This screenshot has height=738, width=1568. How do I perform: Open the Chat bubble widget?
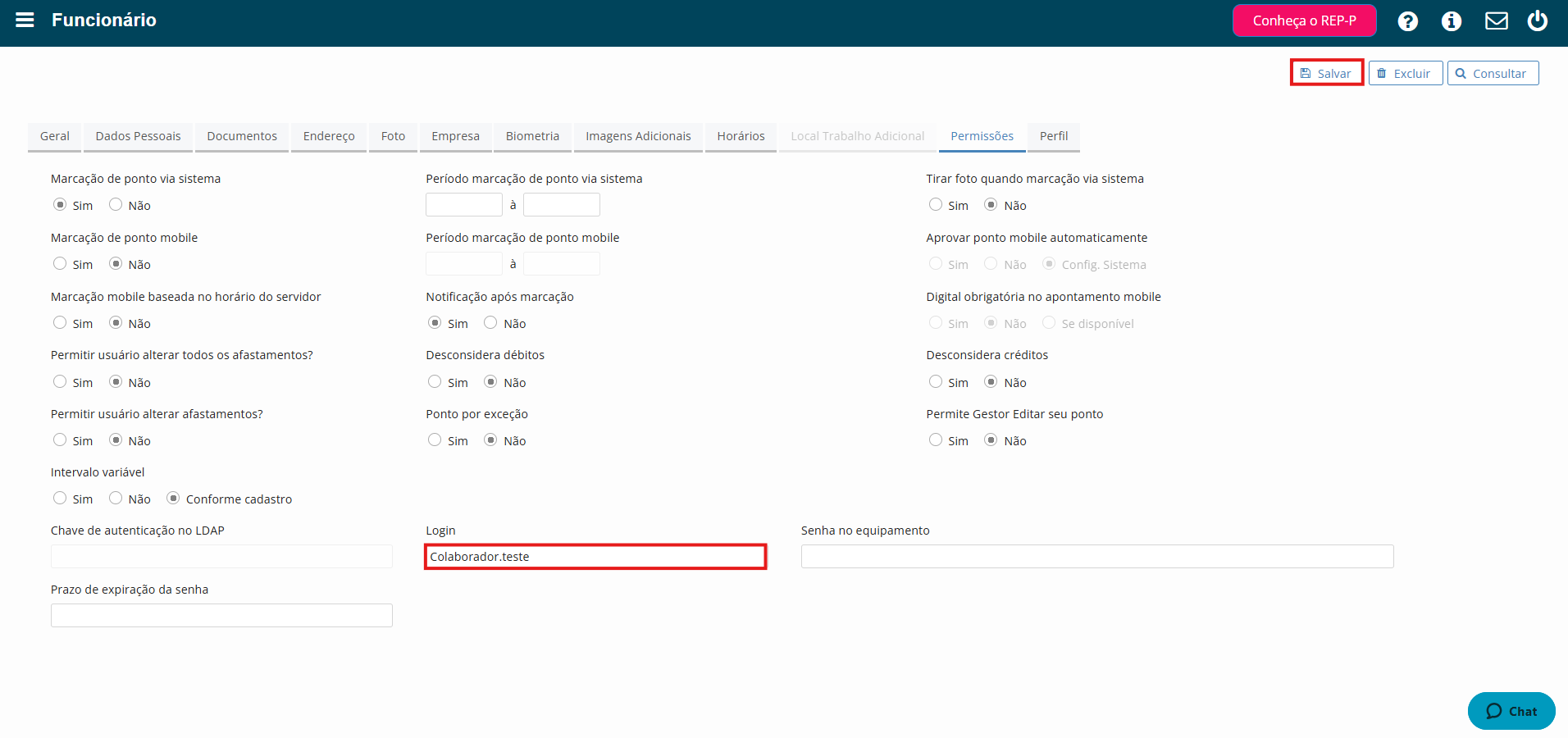tap(1511, 711)
